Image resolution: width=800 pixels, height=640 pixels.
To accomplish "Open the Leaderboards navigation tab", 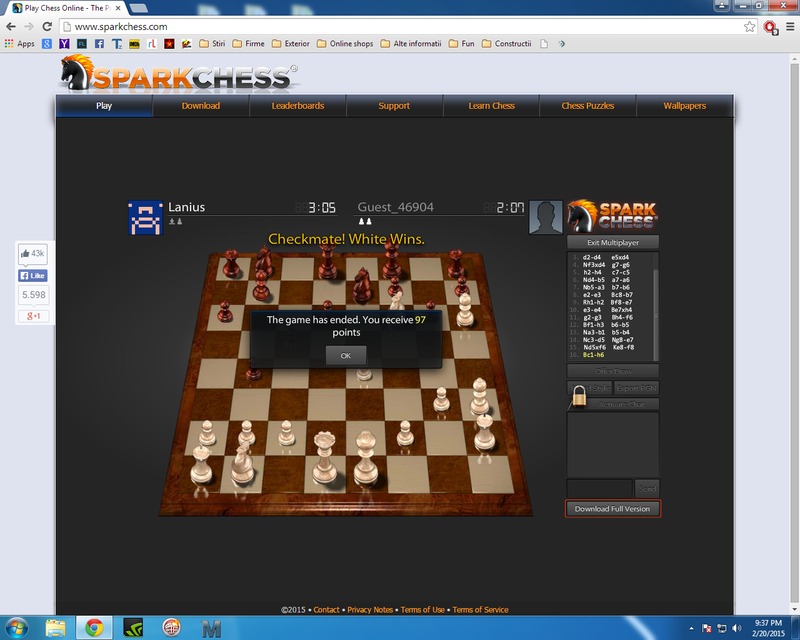I will pyautogui.click(x=298, y=106).
